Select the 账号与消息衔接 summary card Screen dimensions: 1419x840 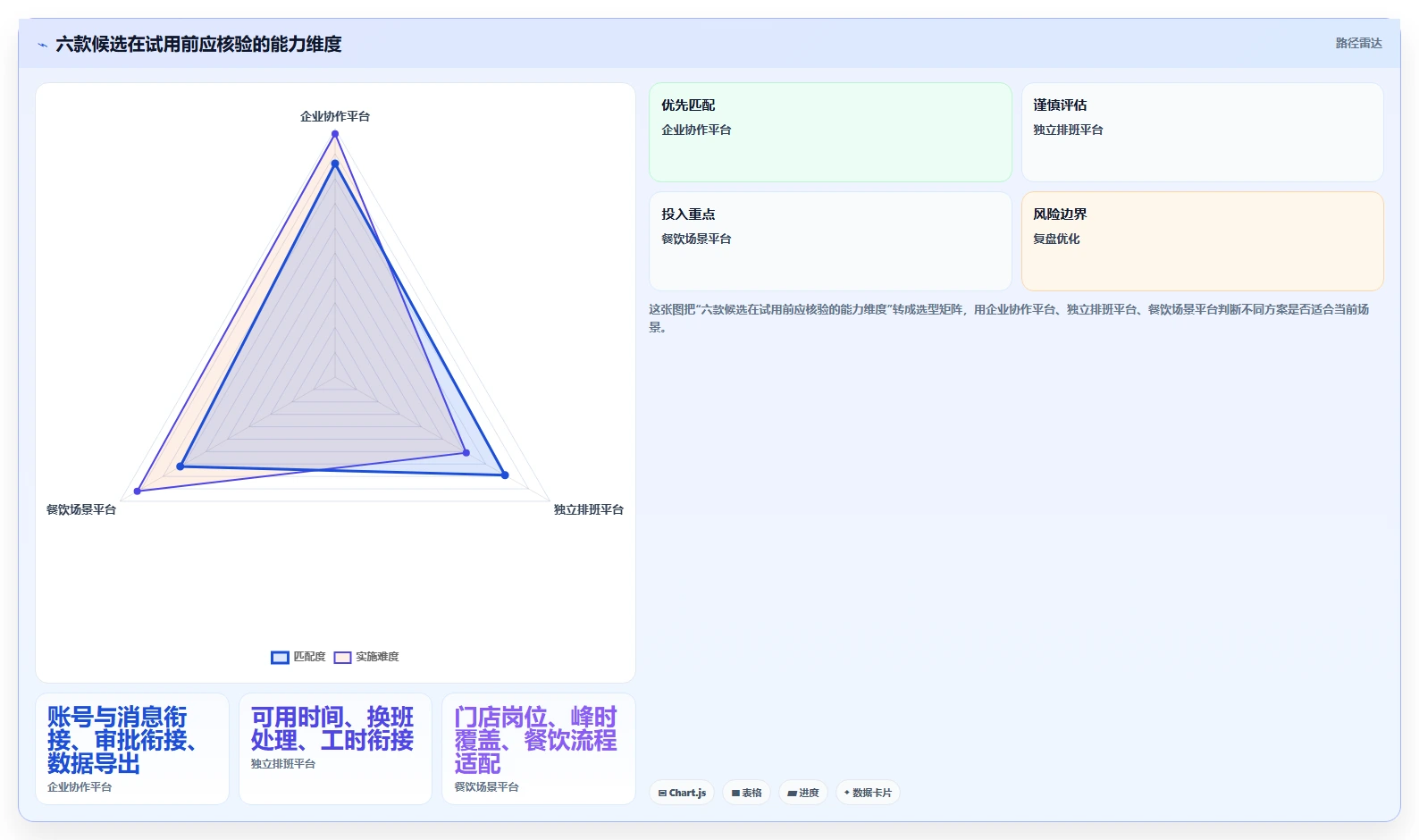point(132,749)
